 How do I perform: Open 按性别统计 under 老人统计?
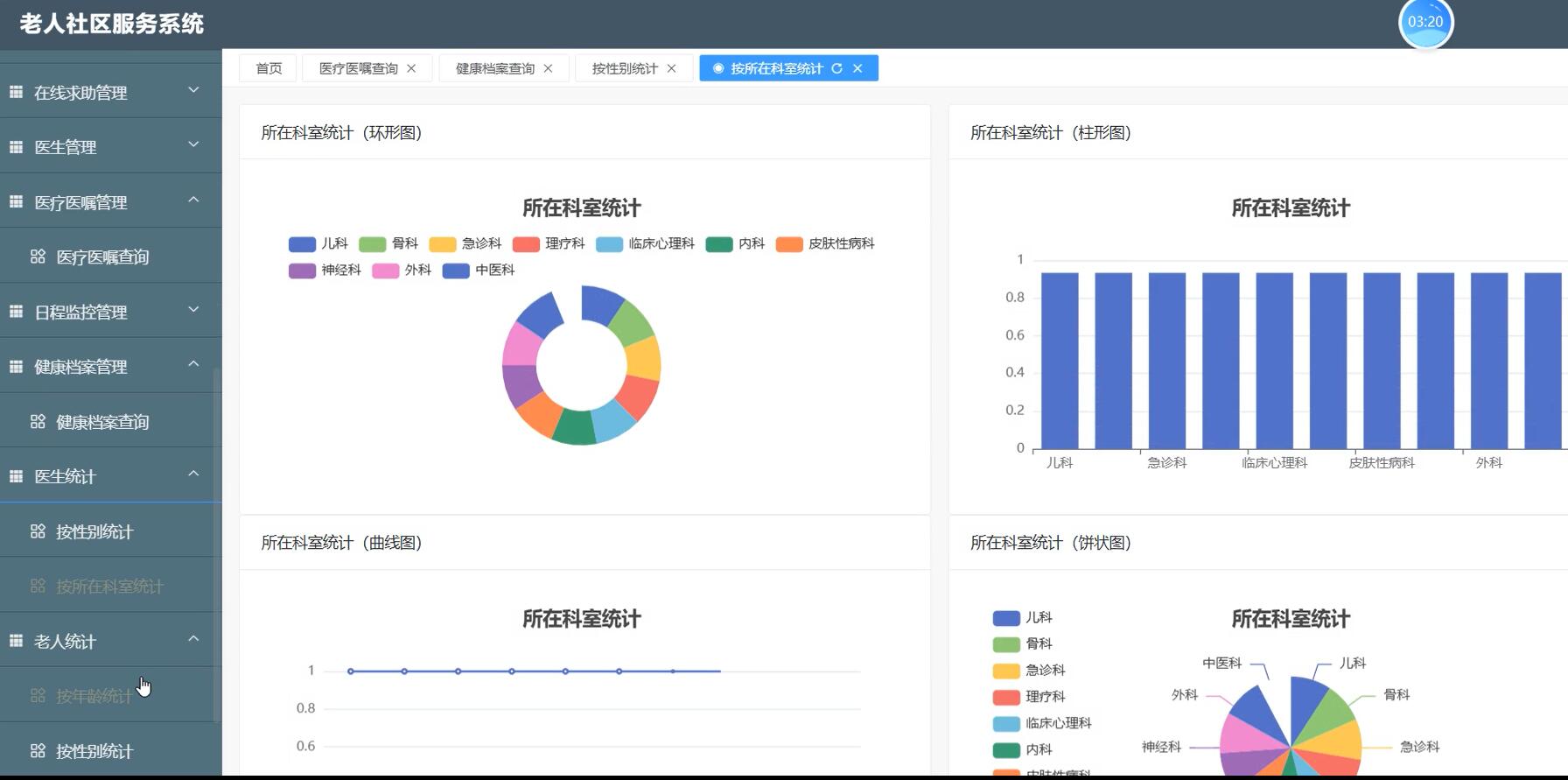point(110,751)
